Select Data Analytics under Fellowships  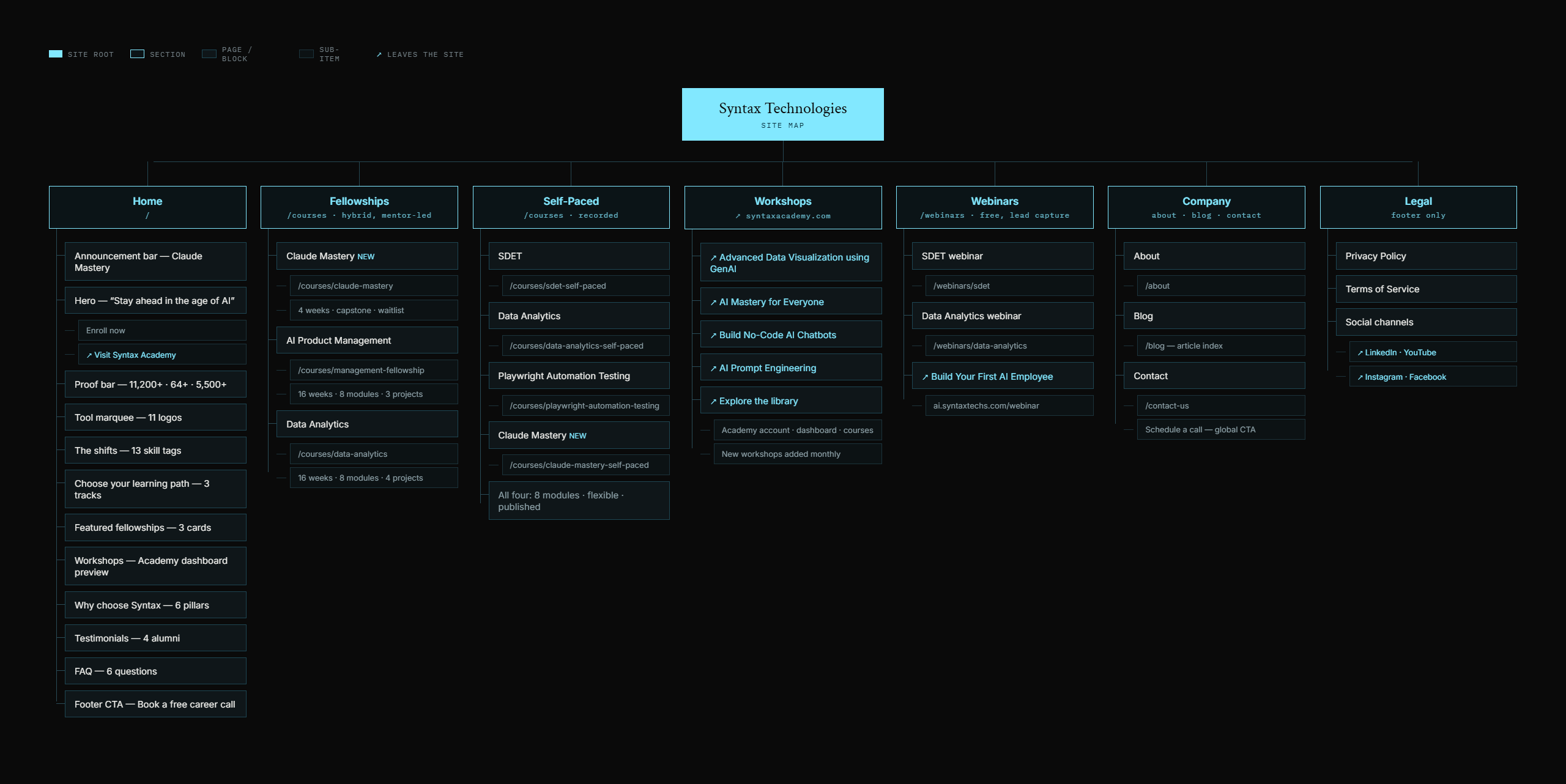pyautogui.click(x=367, y=424)
